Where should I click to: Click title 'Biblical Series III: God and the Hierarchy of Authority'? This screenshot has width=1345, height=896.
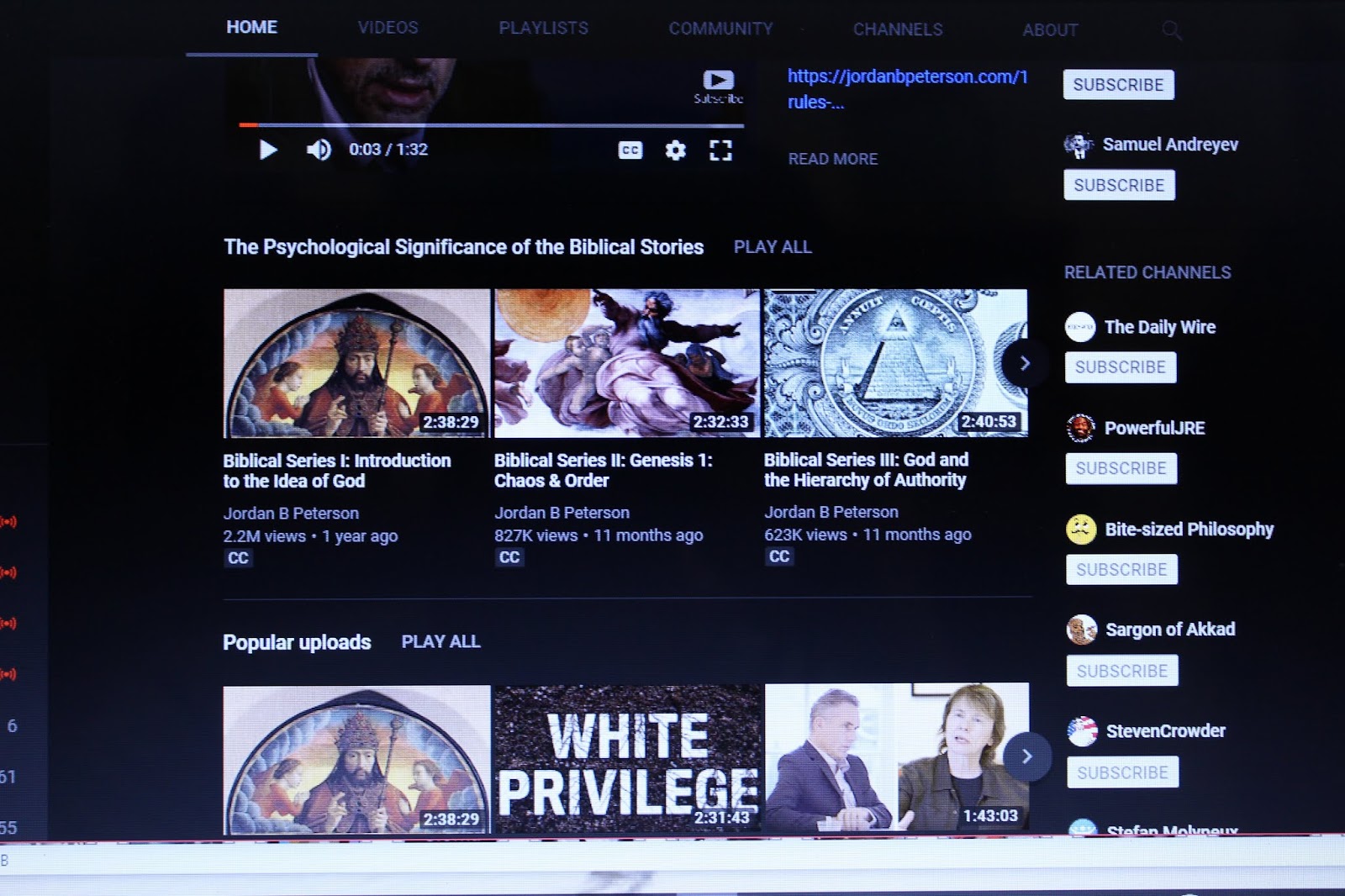(866, 470)
